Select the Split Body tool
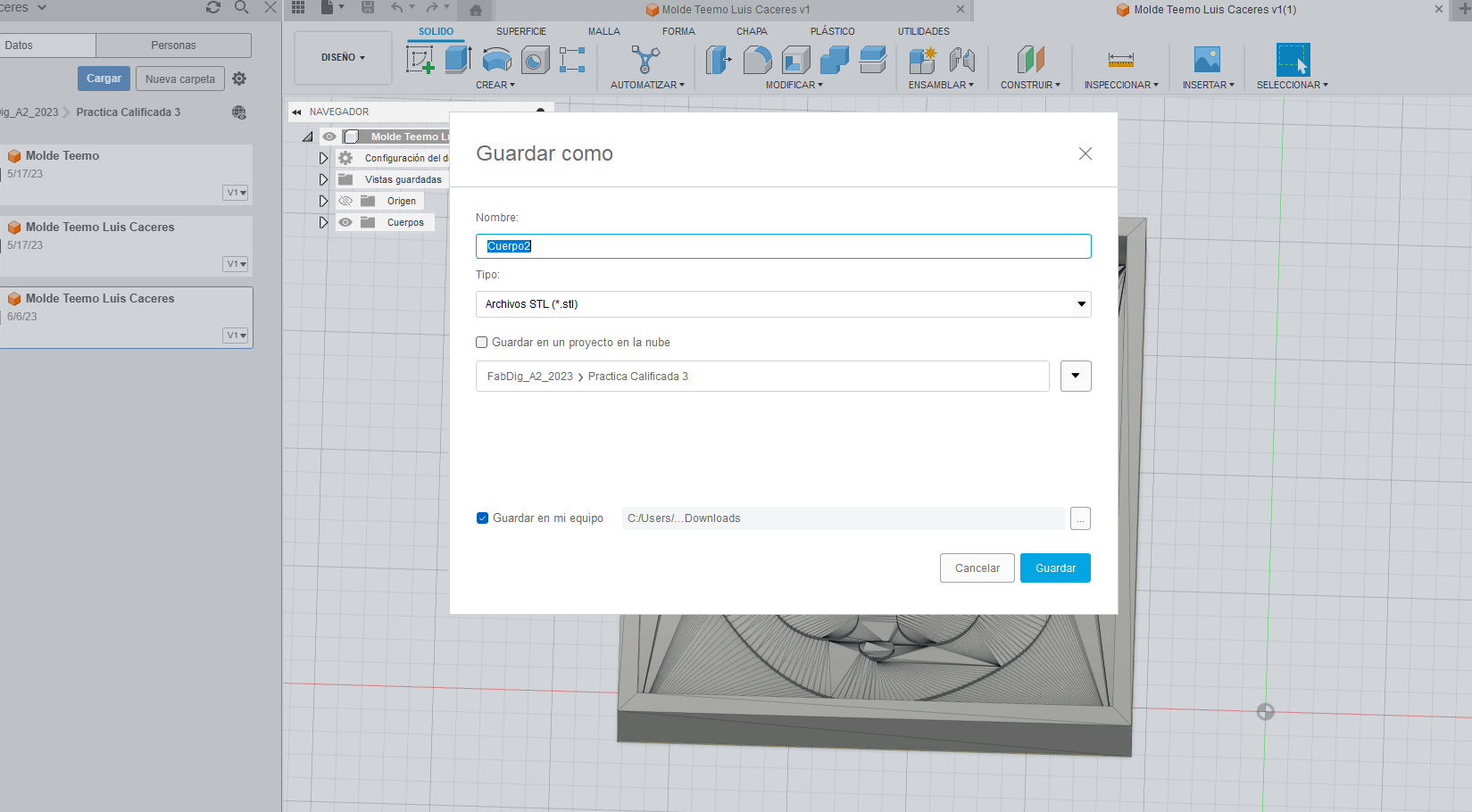 tap(872, 60)
